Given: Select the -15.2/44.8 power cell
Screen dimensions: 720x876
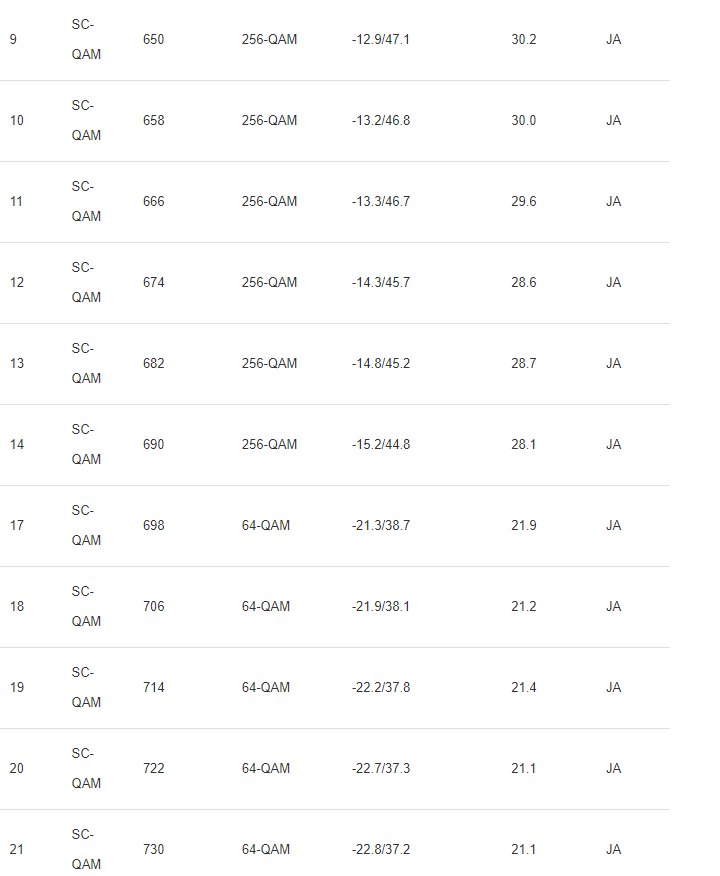Looking at the screenshot, I should (x=381, y=445).
